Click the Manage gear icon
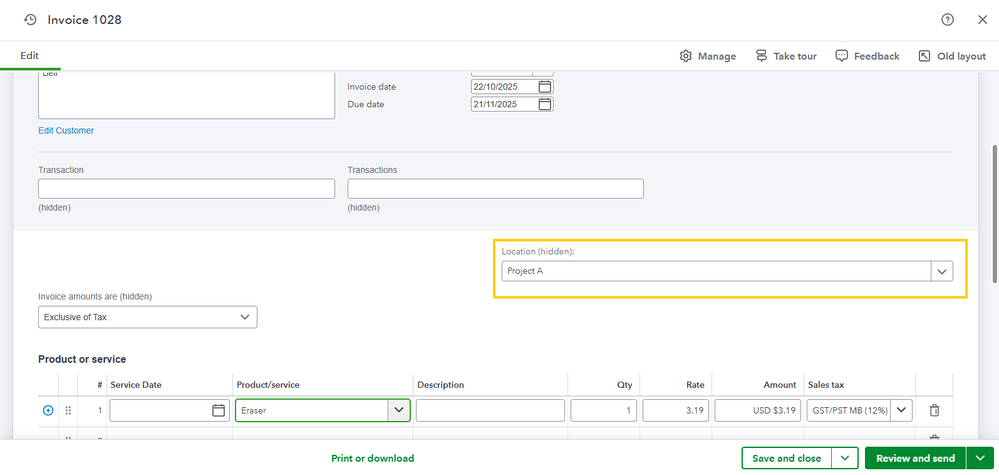This screenshot has width=999, height=475. [686, 56]
